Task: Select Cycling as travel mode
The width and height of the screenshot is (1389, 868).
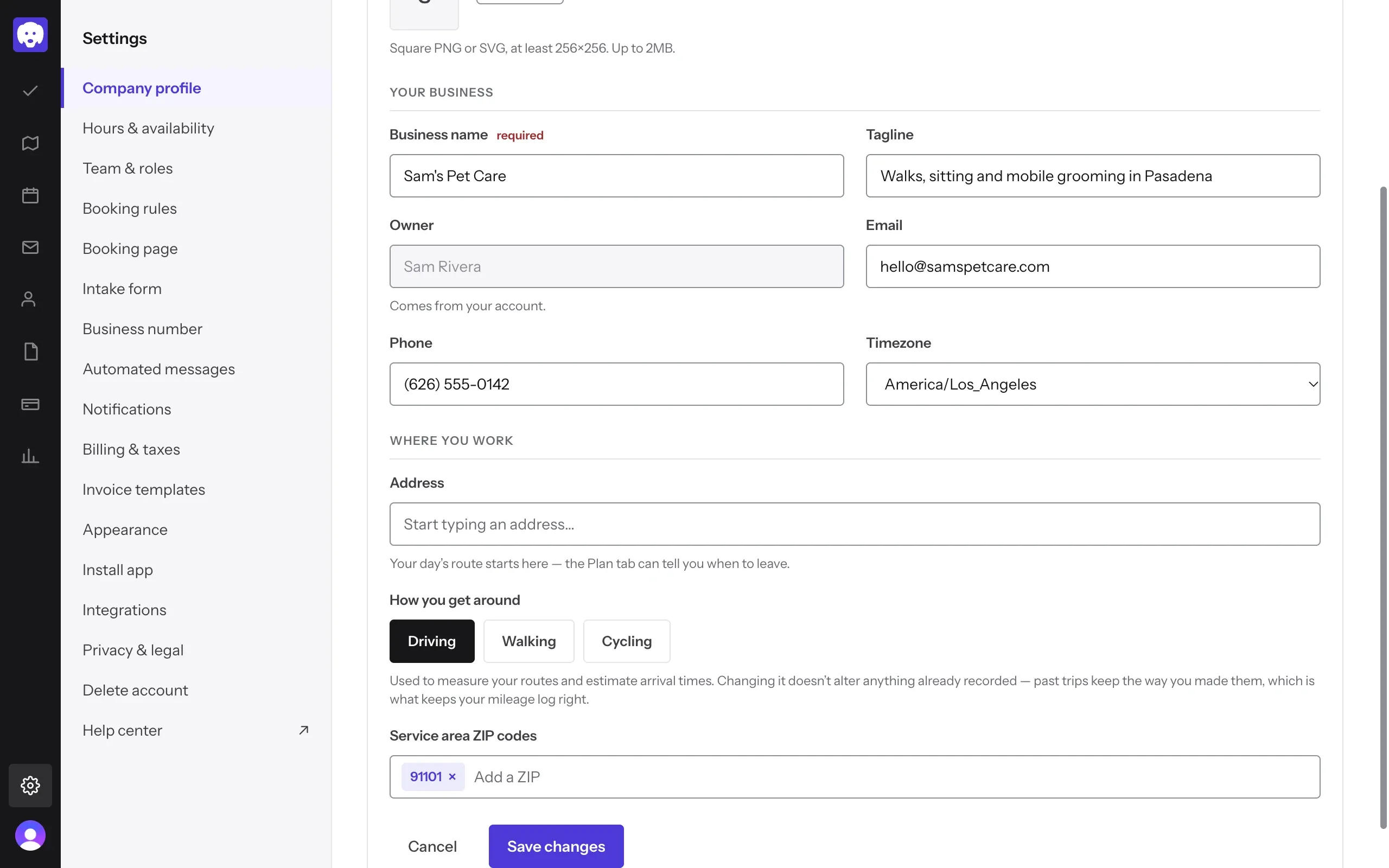Action: pyautogui.click(x=627, y=641)
